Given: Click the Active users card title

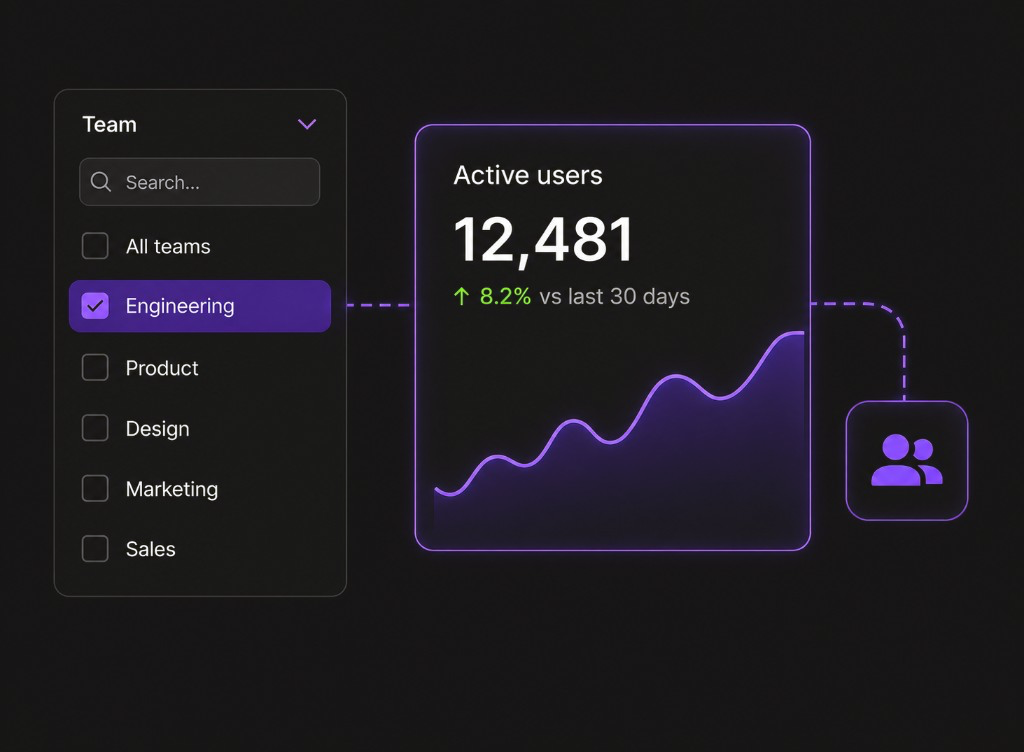Looking at the screenshot, I should (528, 175).
